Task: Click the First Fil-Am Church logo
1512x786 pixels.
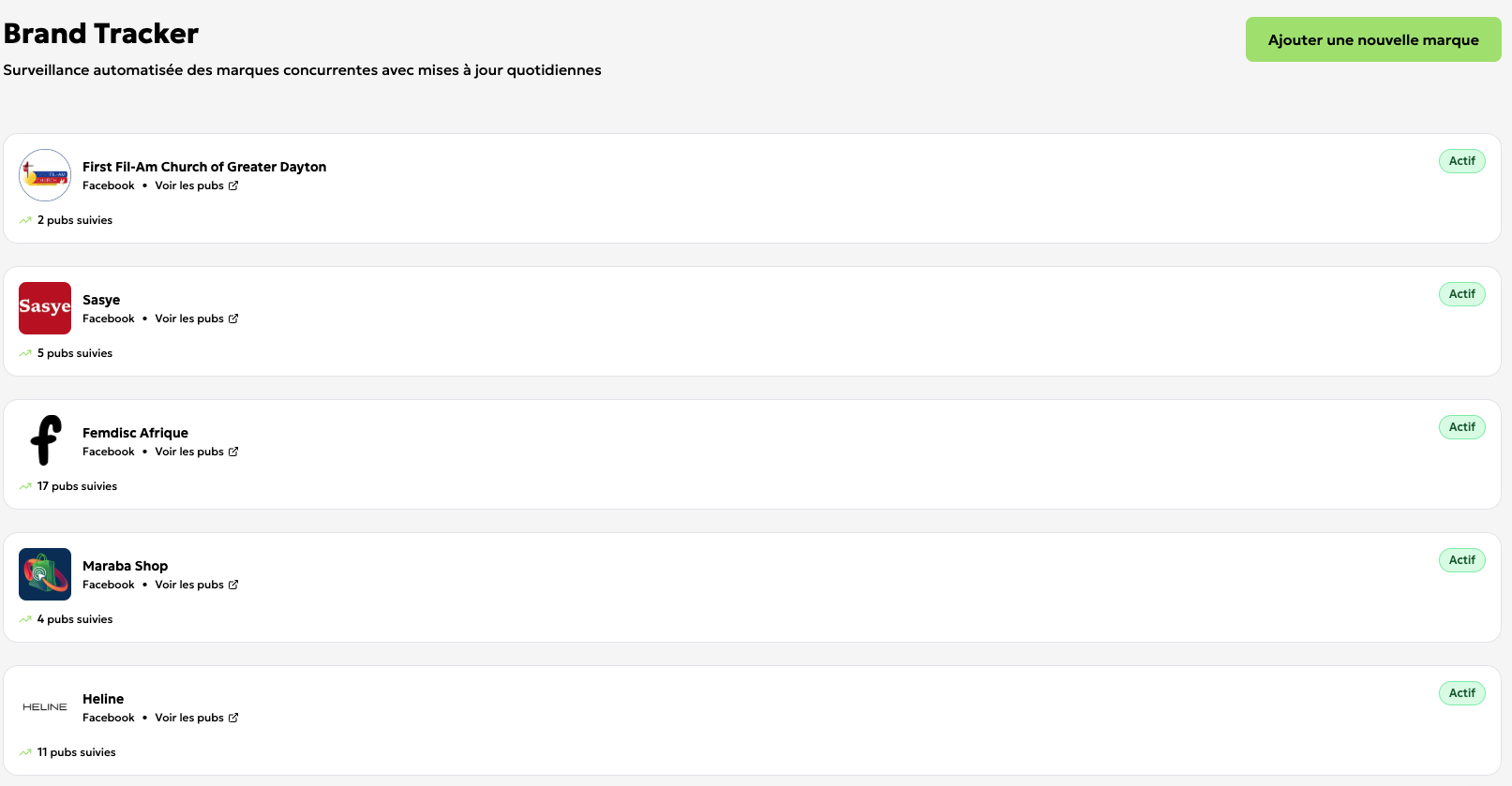Action: [45, 175]
